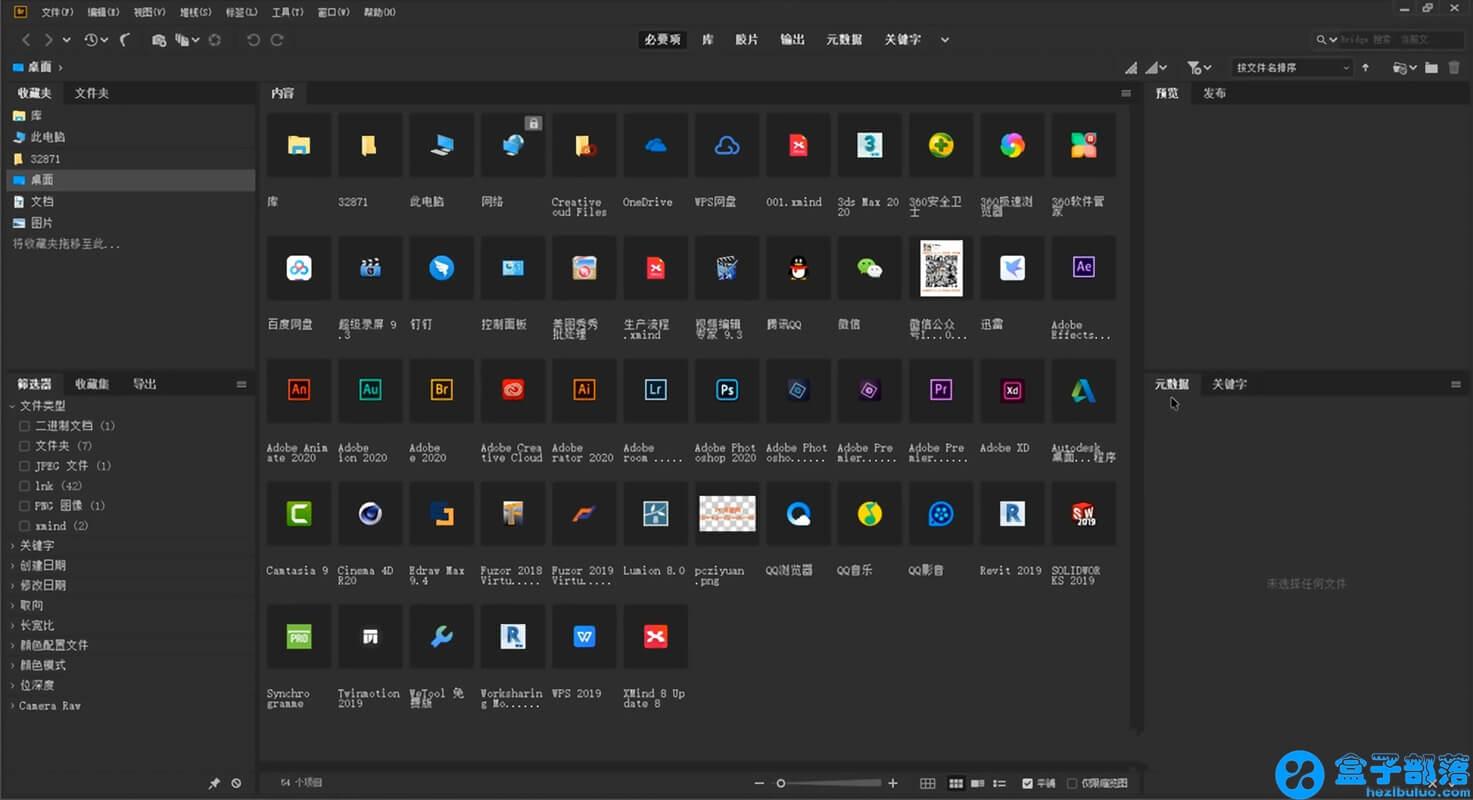Click the new folder icon
The image size is (1473, 800).
(1432, 68)
